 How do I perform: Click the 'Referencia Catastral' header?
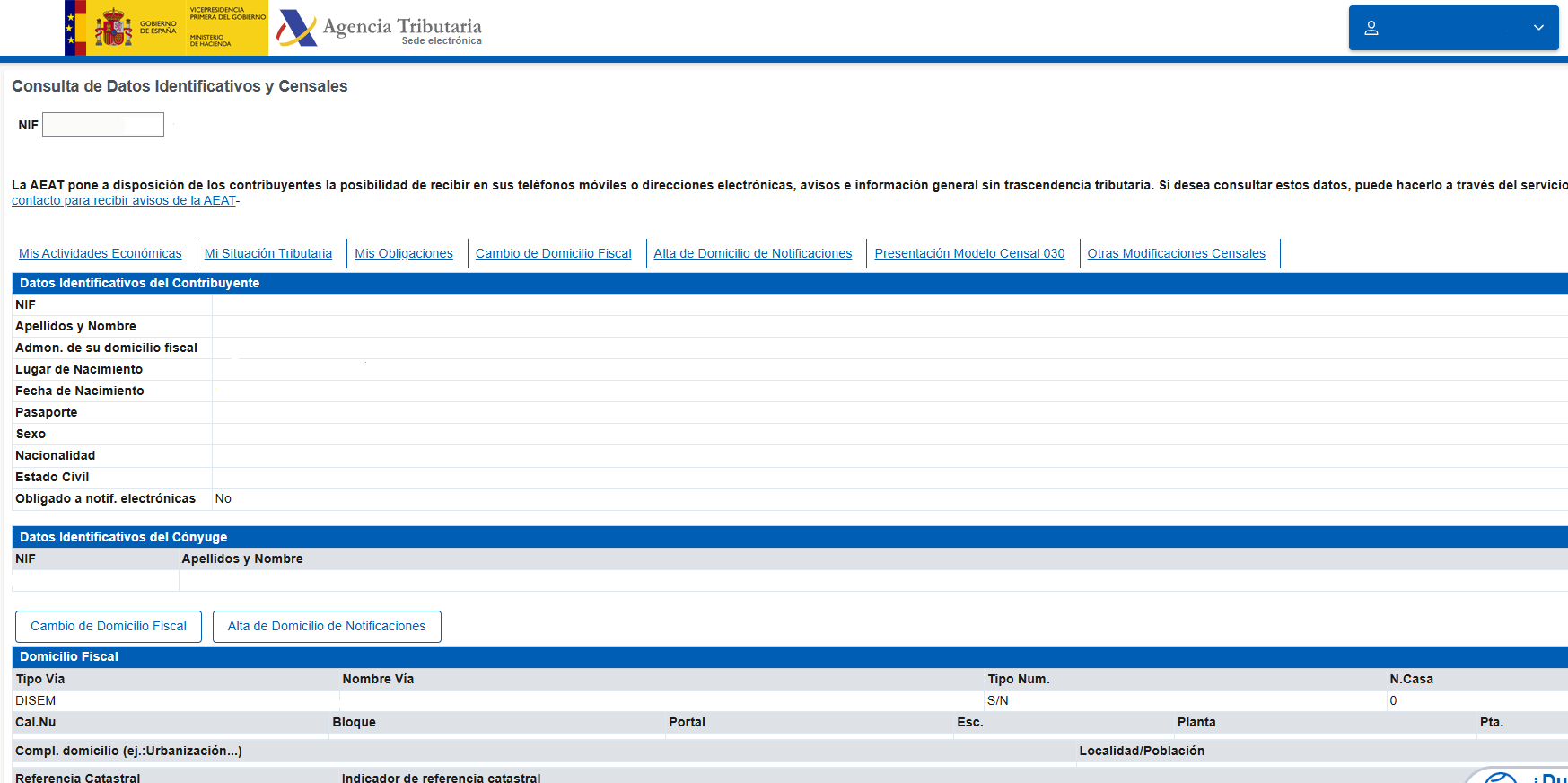(78, 778)
